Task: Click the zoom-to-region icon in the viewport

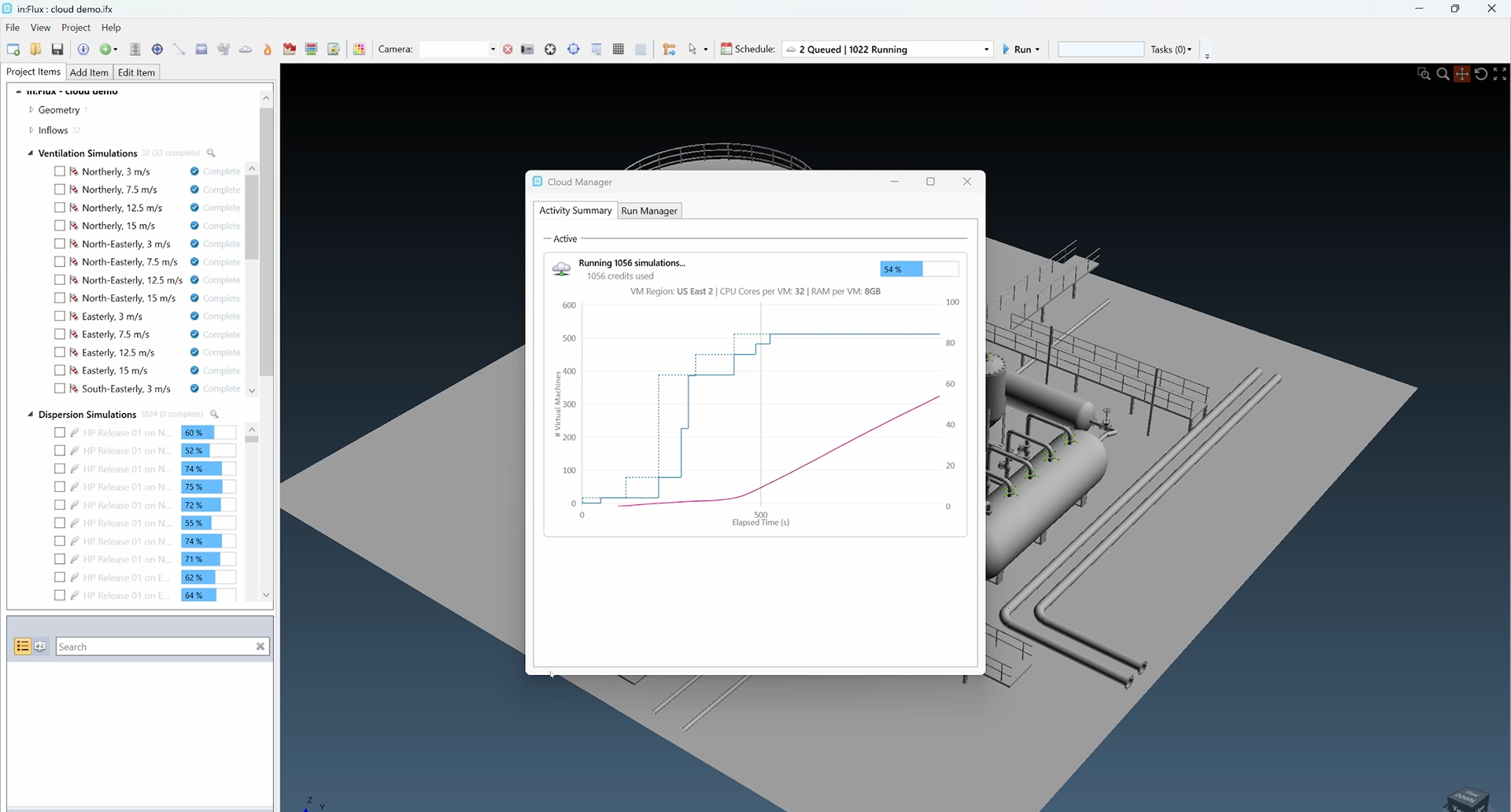Action: pyautogui.click(x=1424, y=74)
